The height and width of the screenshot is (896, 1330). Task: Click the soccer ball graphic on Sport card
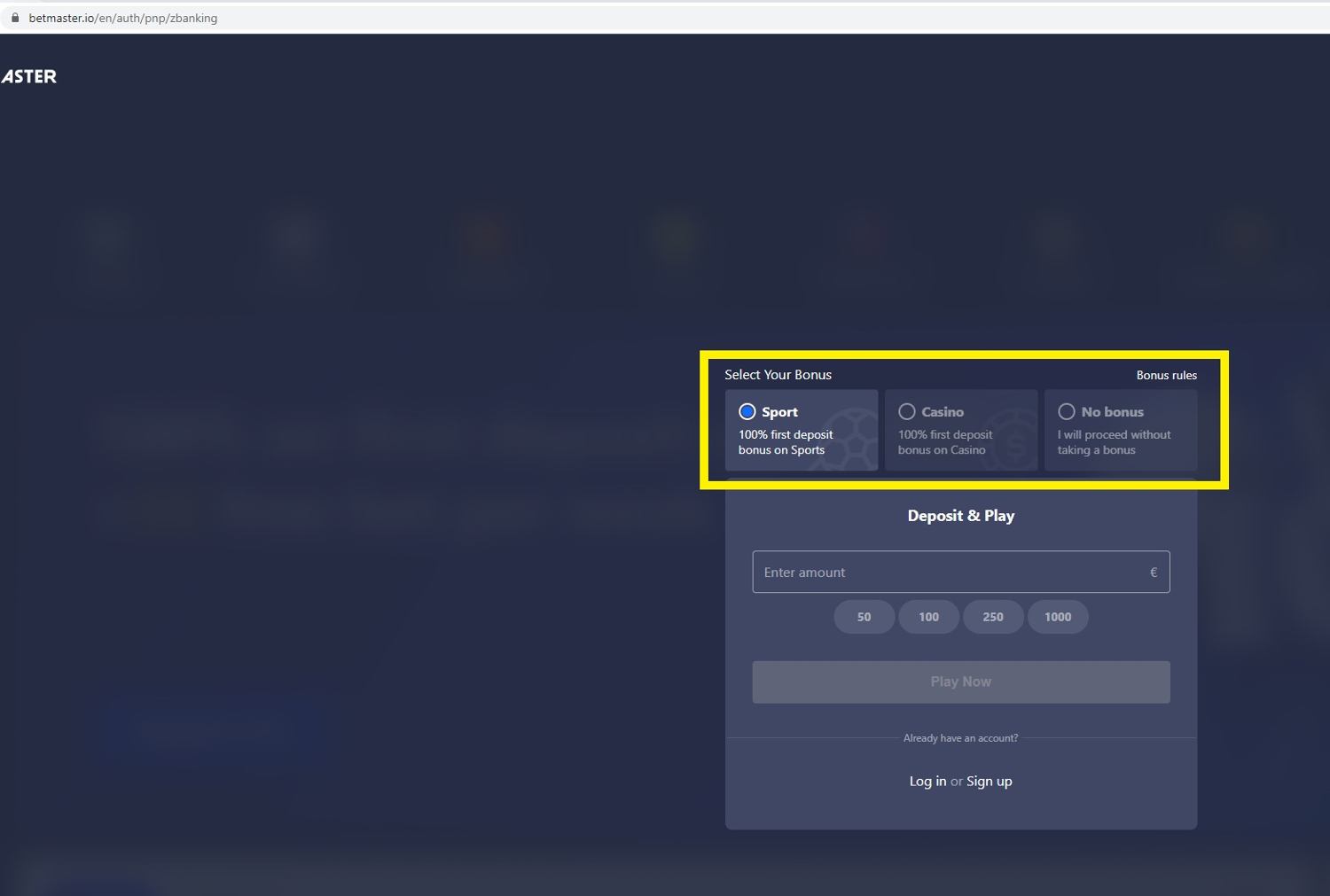point(849,439)
